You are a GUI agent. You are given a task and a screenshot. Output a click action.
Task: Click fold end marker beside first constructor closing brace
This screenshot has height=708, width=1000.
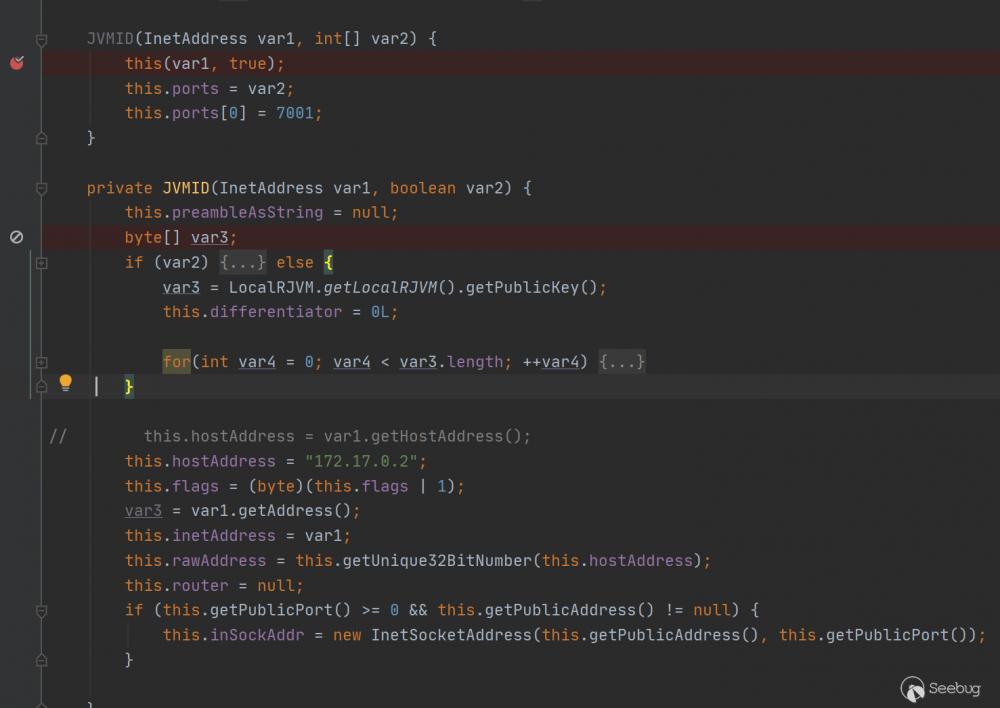41,138
